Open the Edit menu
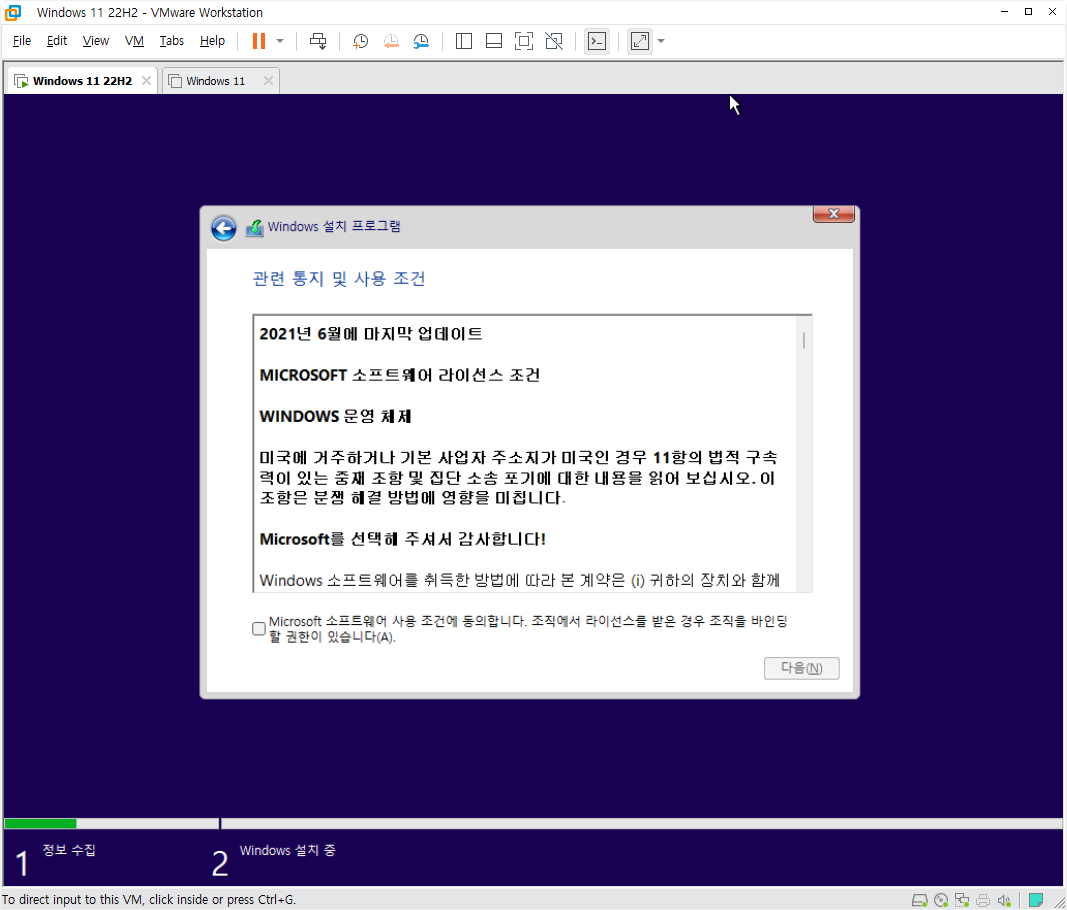Screen dimensions: 1067x910 coord(56,41)
